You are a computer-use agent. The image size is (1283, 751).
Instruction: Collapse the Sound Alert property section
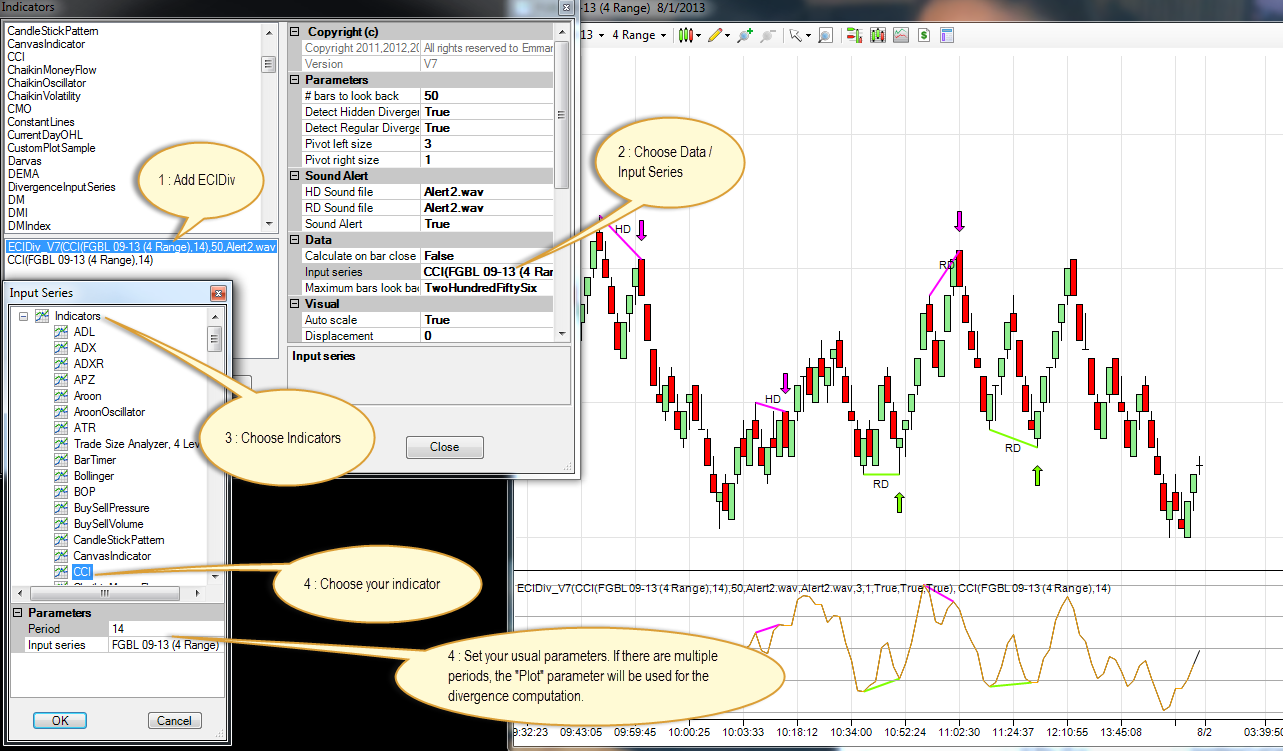click(295, 176)
